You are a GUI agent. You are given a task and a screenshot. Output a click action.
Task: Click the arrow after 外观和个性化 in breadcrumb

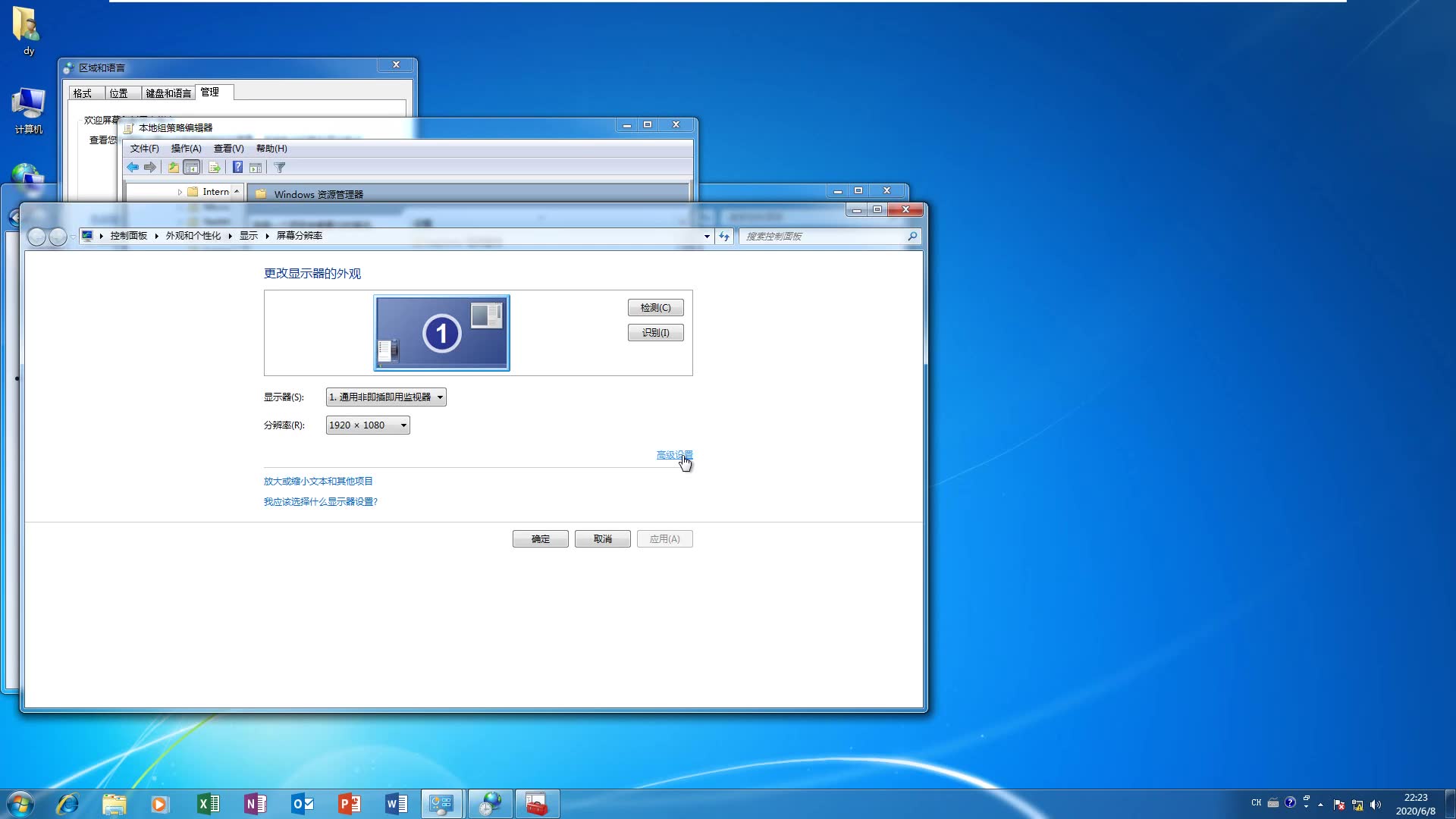(x=230, y=237)
